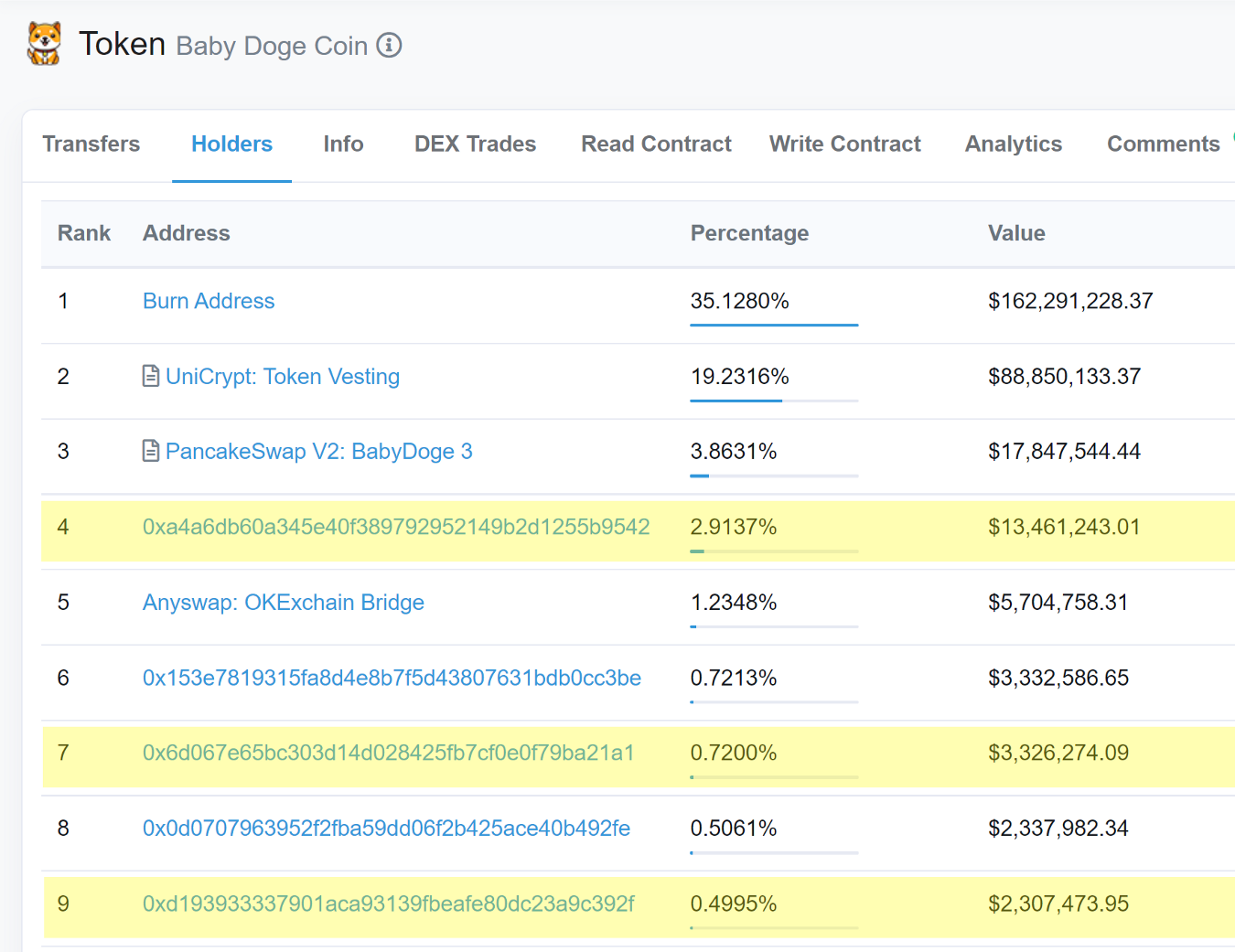The height and width of the screenshot is (952, 1235).
Task: Switch to the Transfers tab
Action: (x=91, y=144)
